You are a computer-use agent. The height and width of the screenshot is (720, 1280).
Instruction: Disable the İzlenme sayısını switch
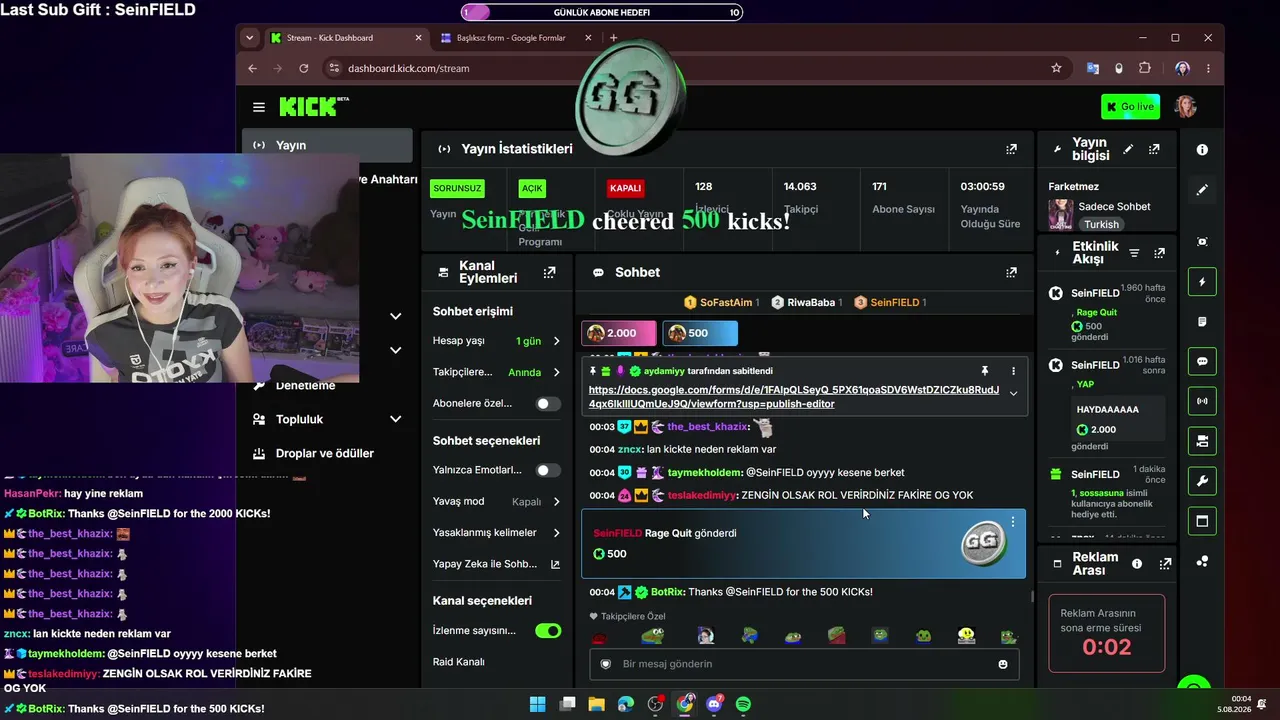tap(548, 631)
